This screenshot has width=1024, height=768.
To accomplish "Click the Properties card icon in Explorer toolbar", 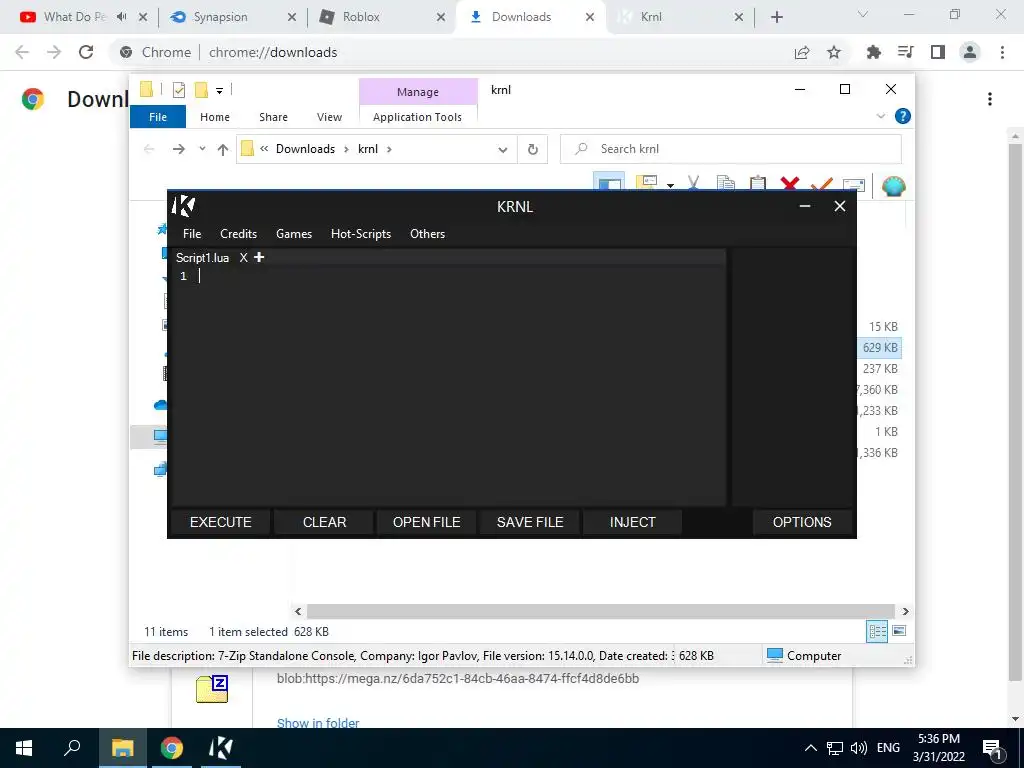I will coord(854,185).
